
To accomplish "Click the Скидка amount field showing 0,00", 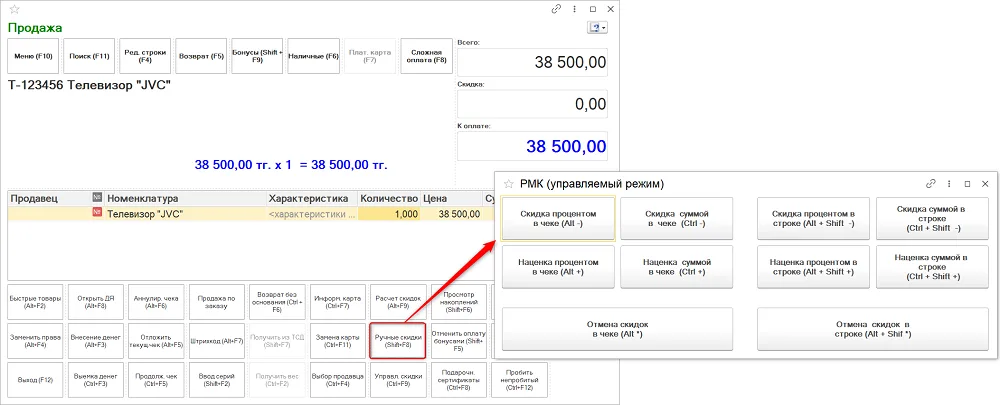I will click(533, 104).
